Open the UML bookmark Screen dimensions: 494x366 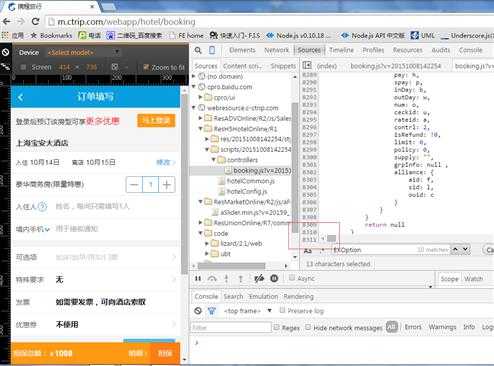pos(423,35)
